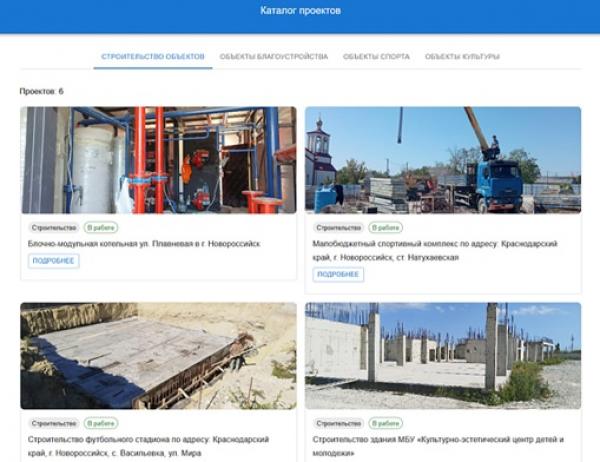Click «Строительство» tag on the котельная card
The height and width of the screenshot is (462, 600).
point(53,228)
